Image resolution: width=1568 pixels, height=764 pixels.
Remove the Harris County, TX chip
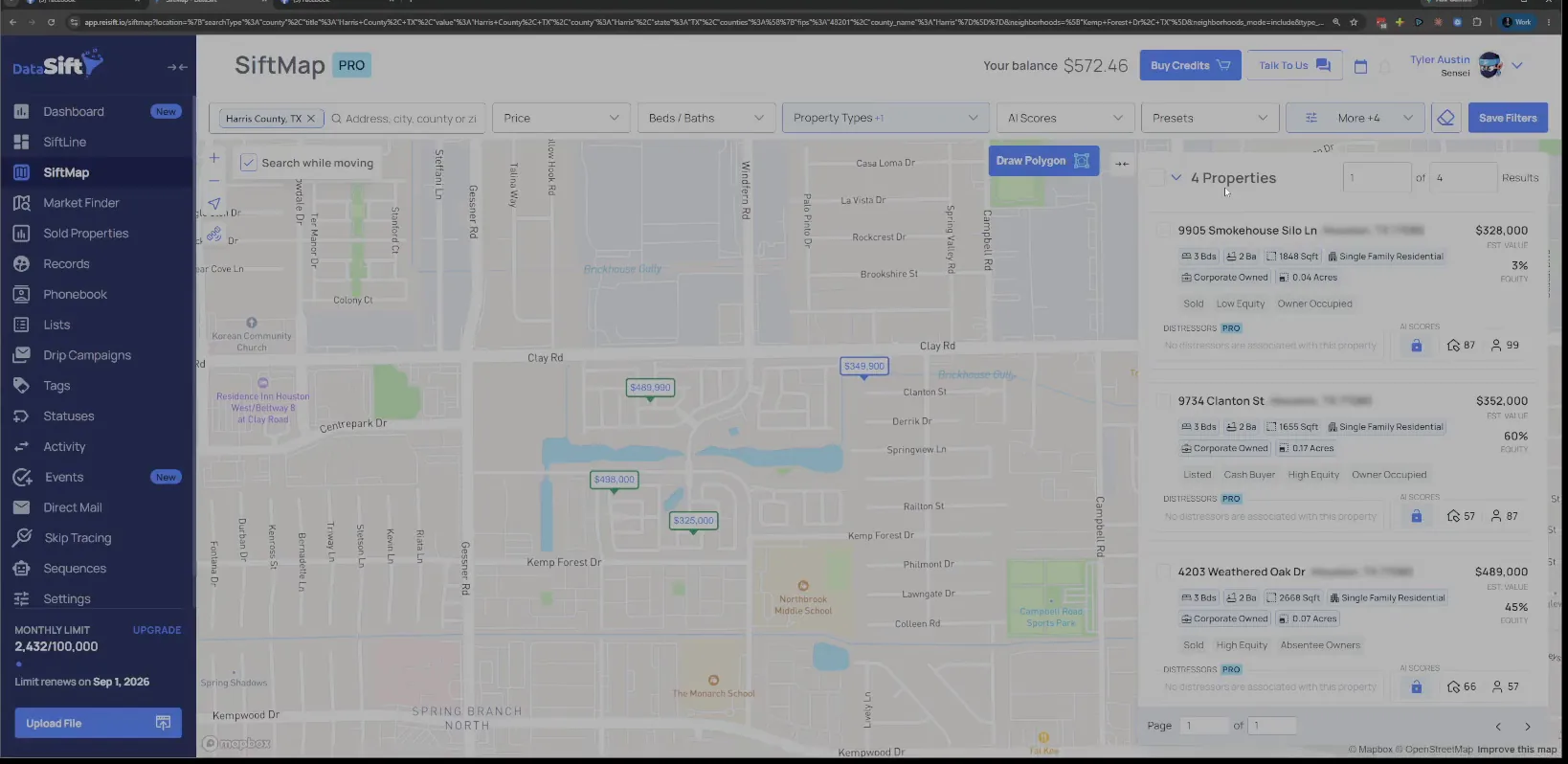(x=310, y=119)
